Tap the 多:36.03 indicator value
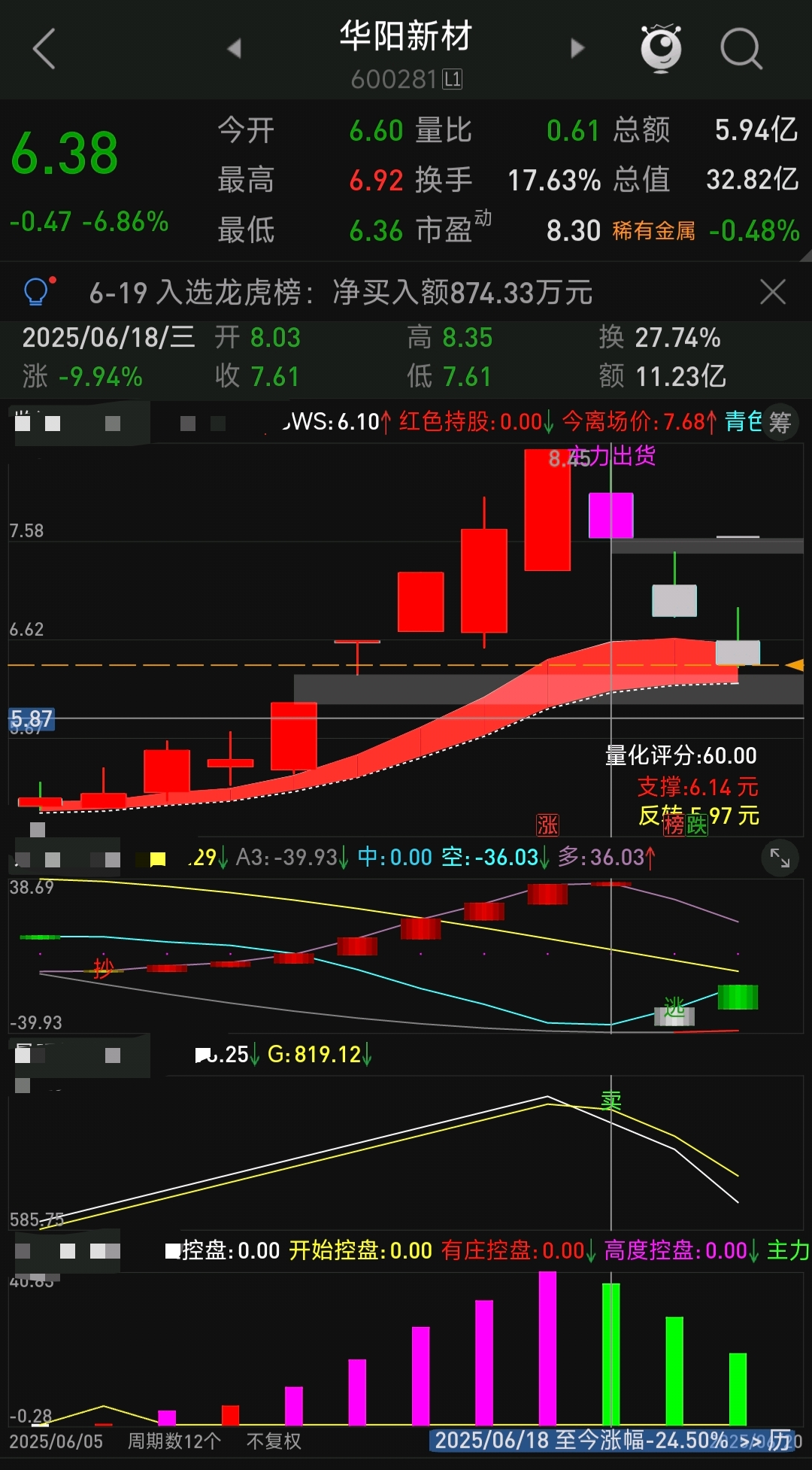Screen dimensions: 812x1470 coord(607,857)
